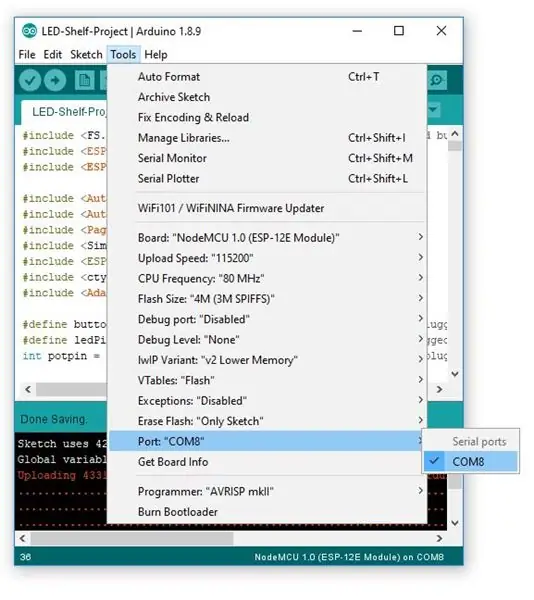Click status bar text NodeMCU 1.0 on COM8

349,557
